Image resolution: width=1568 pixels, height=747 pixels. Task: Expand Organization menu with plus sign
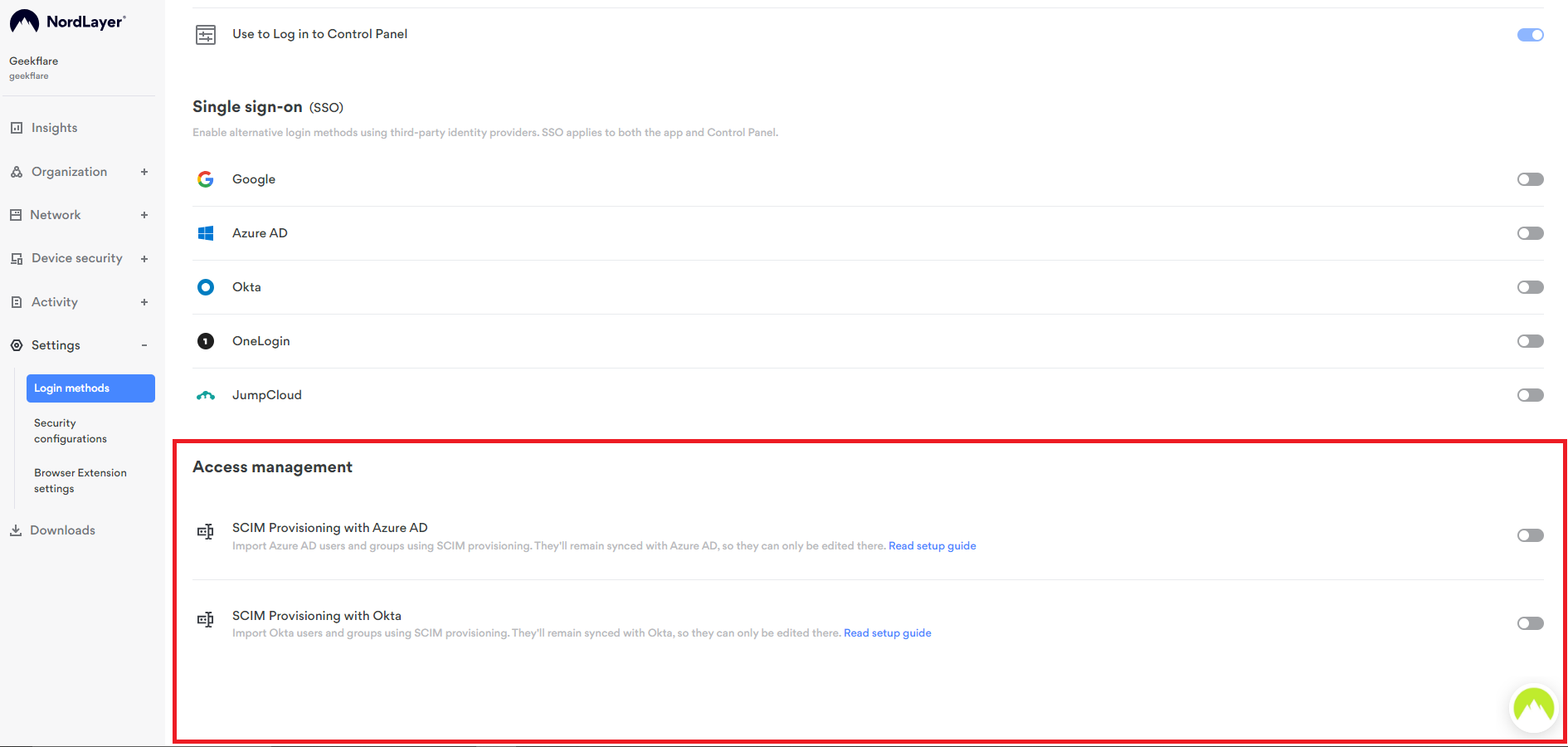[x=144, y=172]
